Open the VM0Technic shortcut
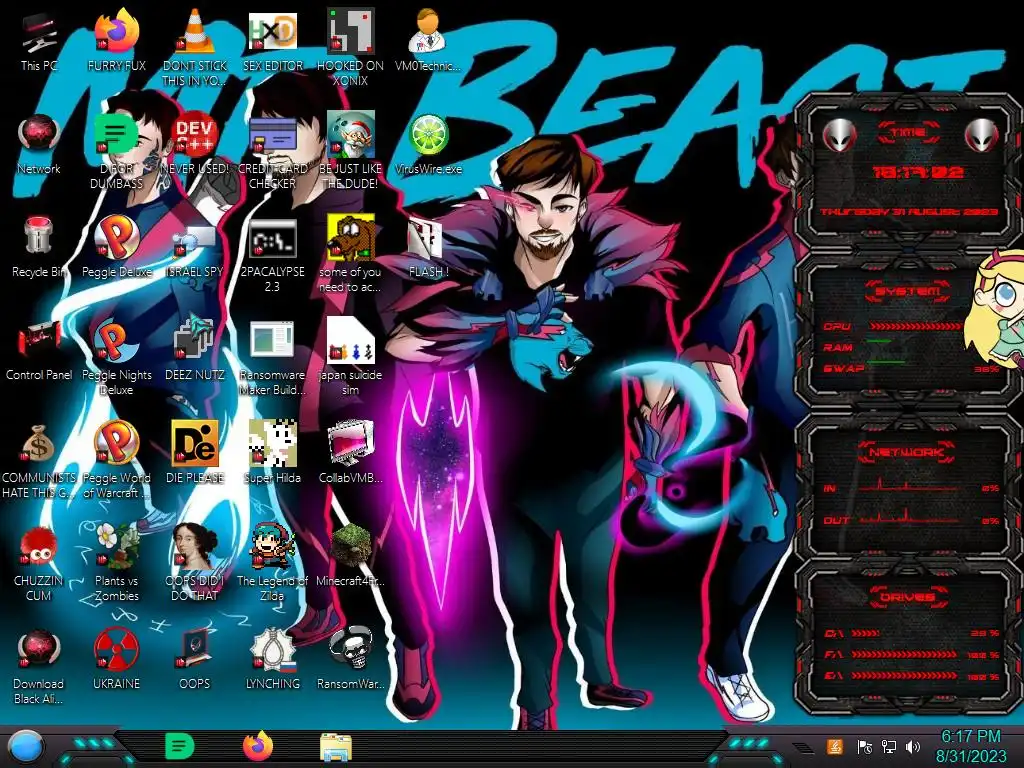This screenshot has width=1024, height=768. pos(428,31)
